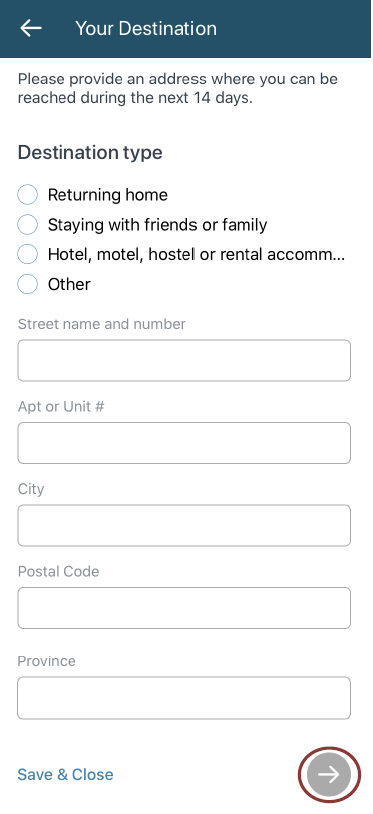Pick the Other destination type radio
Screen dimensions: 373x814
tap(27, 284)
